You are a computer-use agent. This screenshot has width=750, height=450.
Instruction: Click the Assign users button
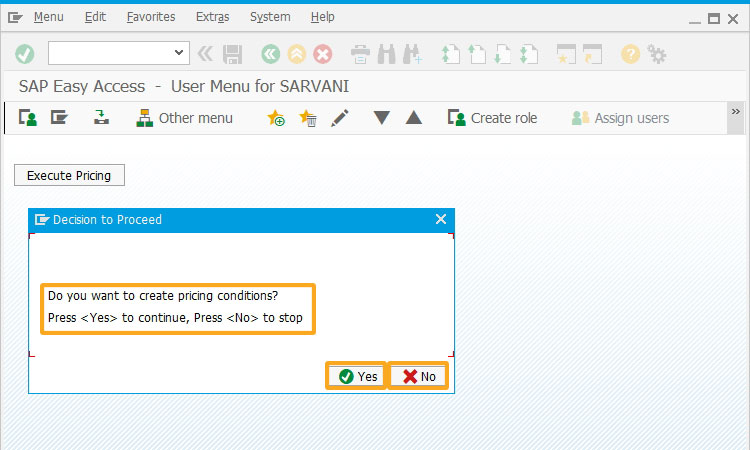[620, 118]
